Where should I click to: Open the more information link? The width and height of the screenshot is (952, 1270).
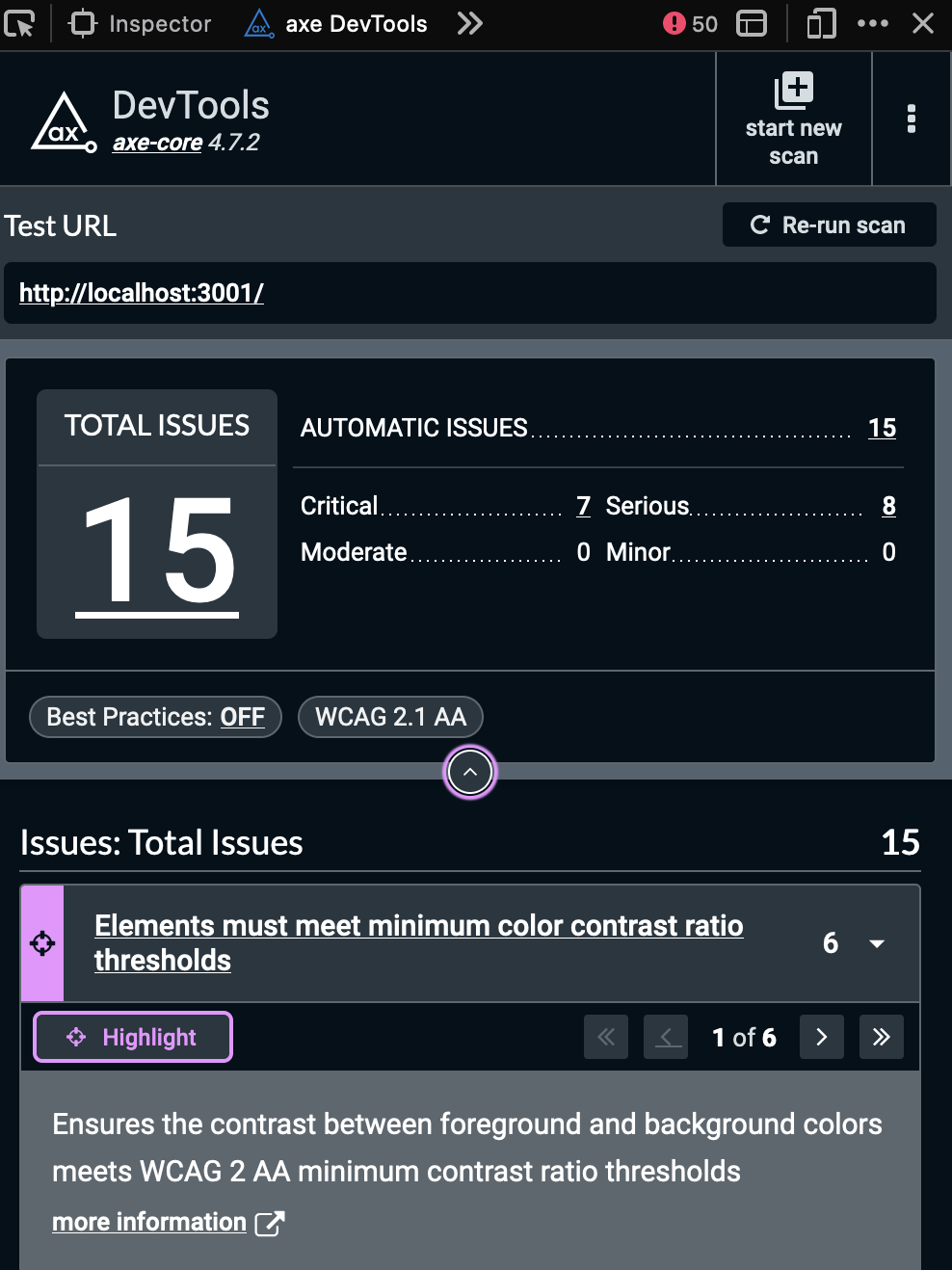click(149, 1222)
